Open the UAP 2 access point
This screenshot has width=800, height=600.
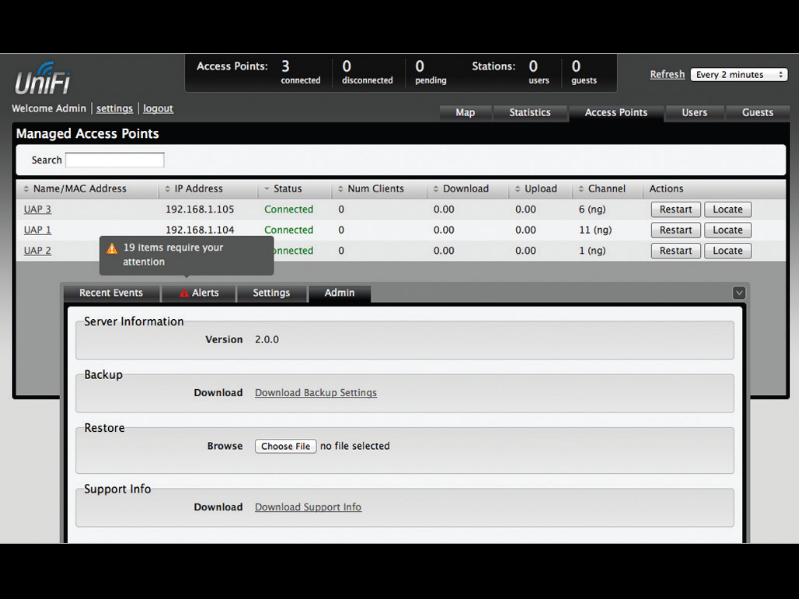click(x=37, y=251)
